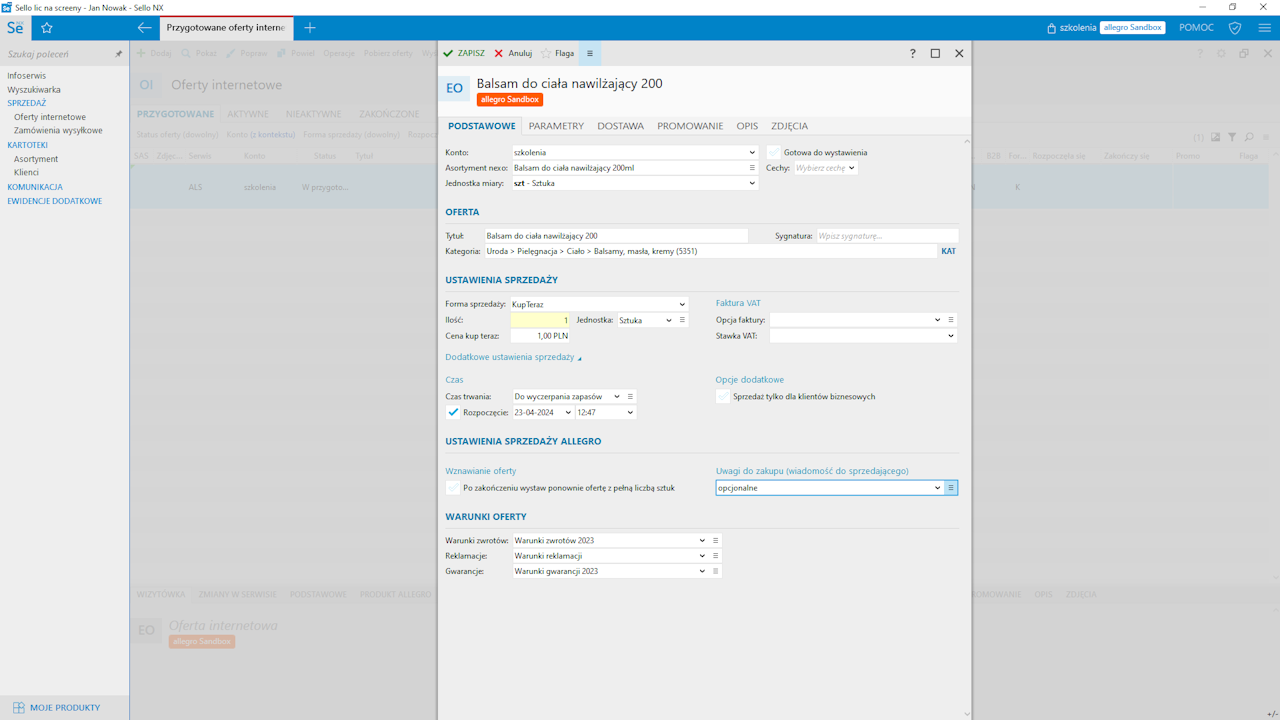Toggle the Gotowa do wystawienia checkbox
Image resolution: width=1280 pixels, height=720 pixels.
coord(774,153)
